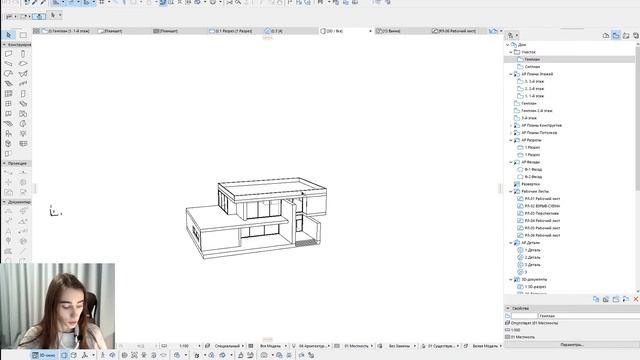Collapse the Конструирование toolbox section

point(4,44)
